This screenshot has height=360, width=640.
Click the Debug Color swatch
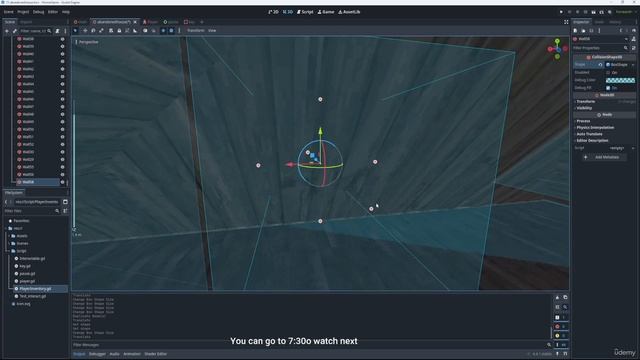620,80
